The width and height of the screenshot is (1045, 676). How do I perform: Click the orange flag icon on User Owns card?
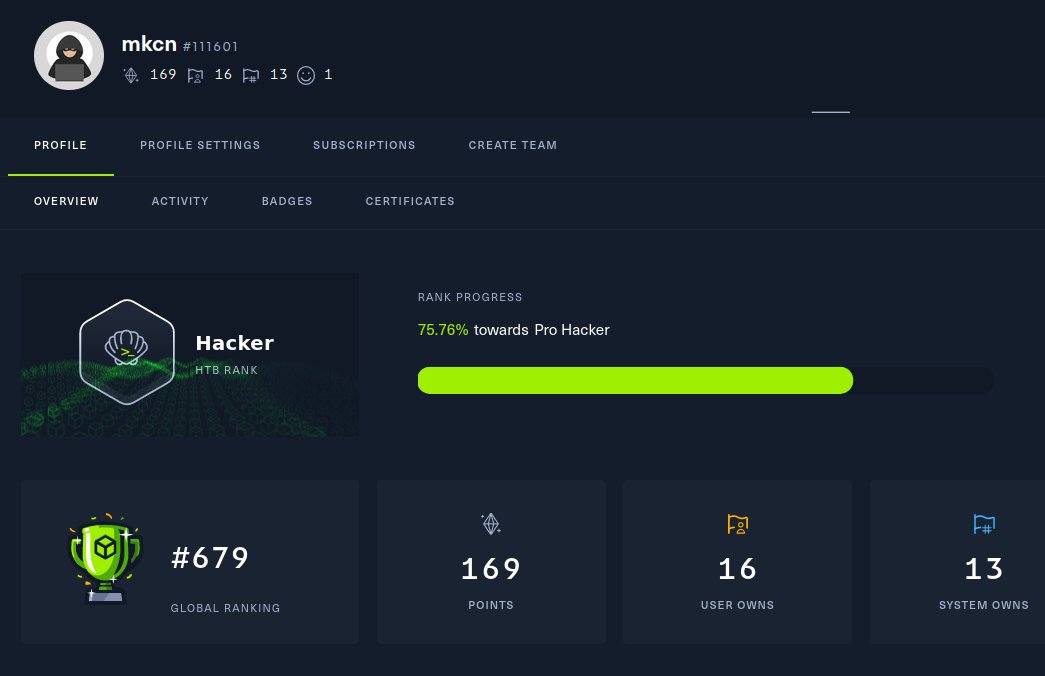click(737, 523)
